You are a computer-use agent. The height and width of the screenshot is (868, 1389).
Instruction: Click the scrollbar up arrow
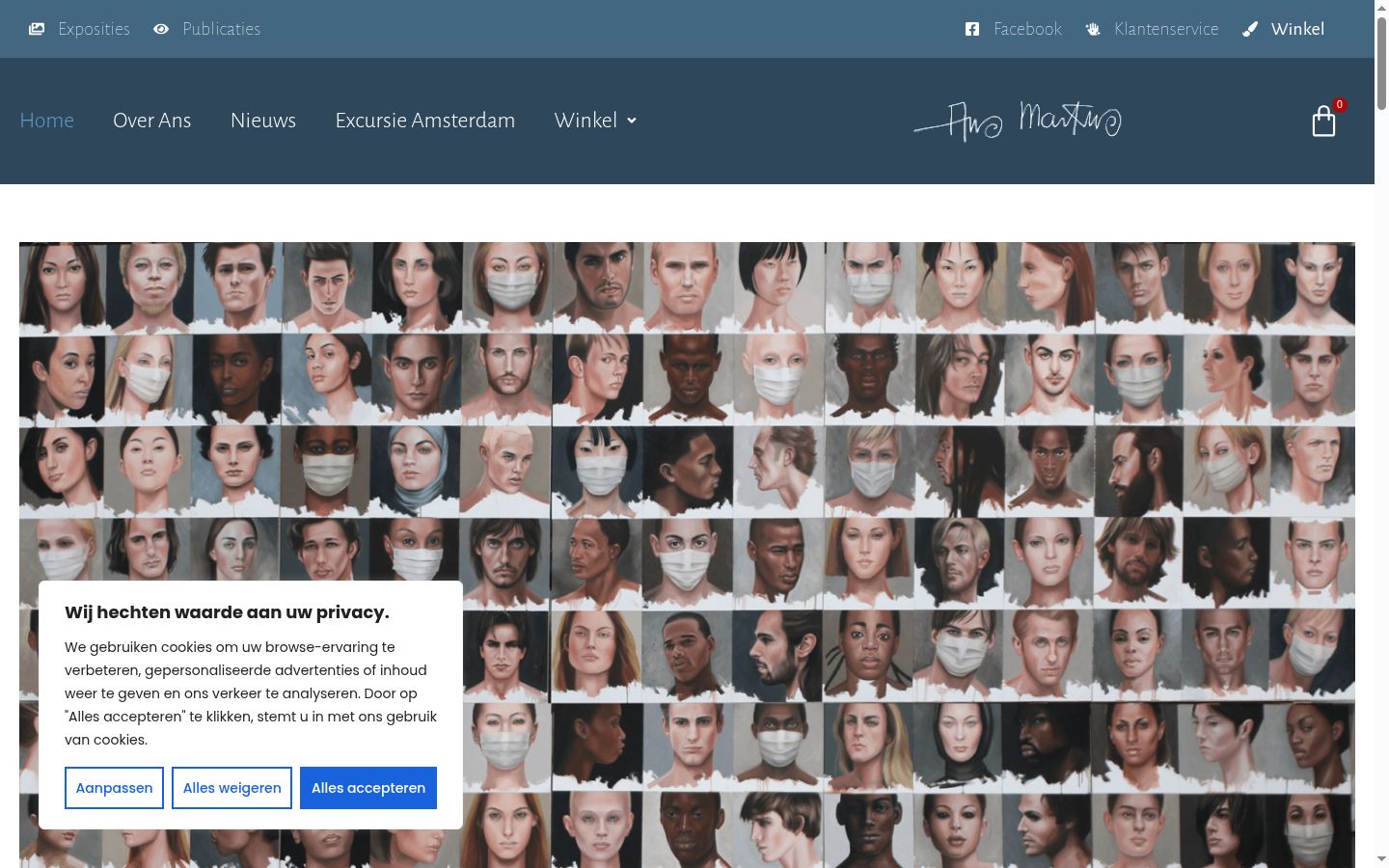click(x=1381, y=8)
